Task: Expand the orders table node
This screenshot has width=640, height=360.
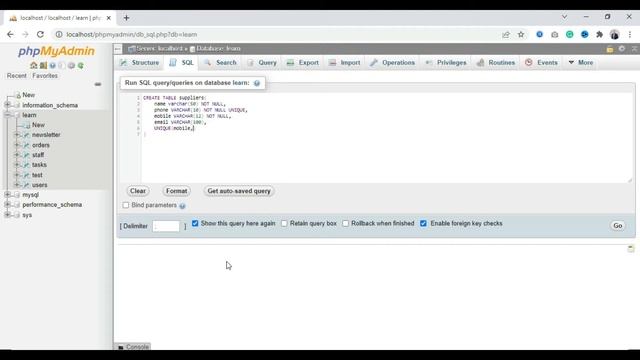Action: (x=17, y=145)
